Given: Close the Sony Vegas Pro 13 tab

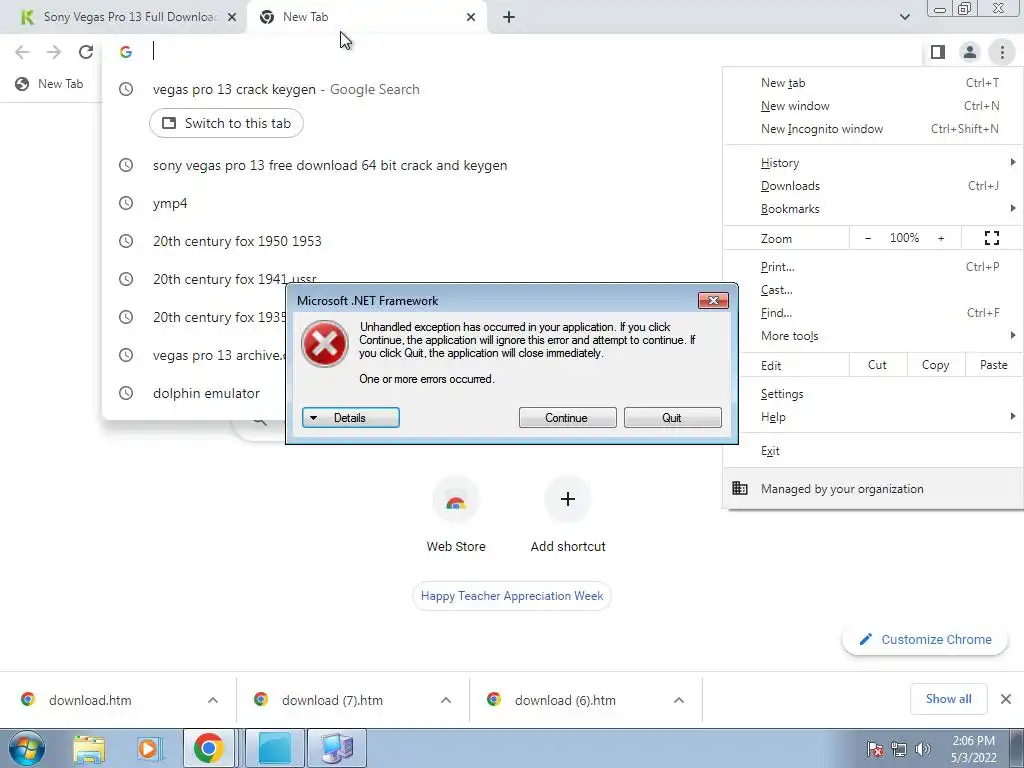Looking at the screenshot, I should (232, 17).
